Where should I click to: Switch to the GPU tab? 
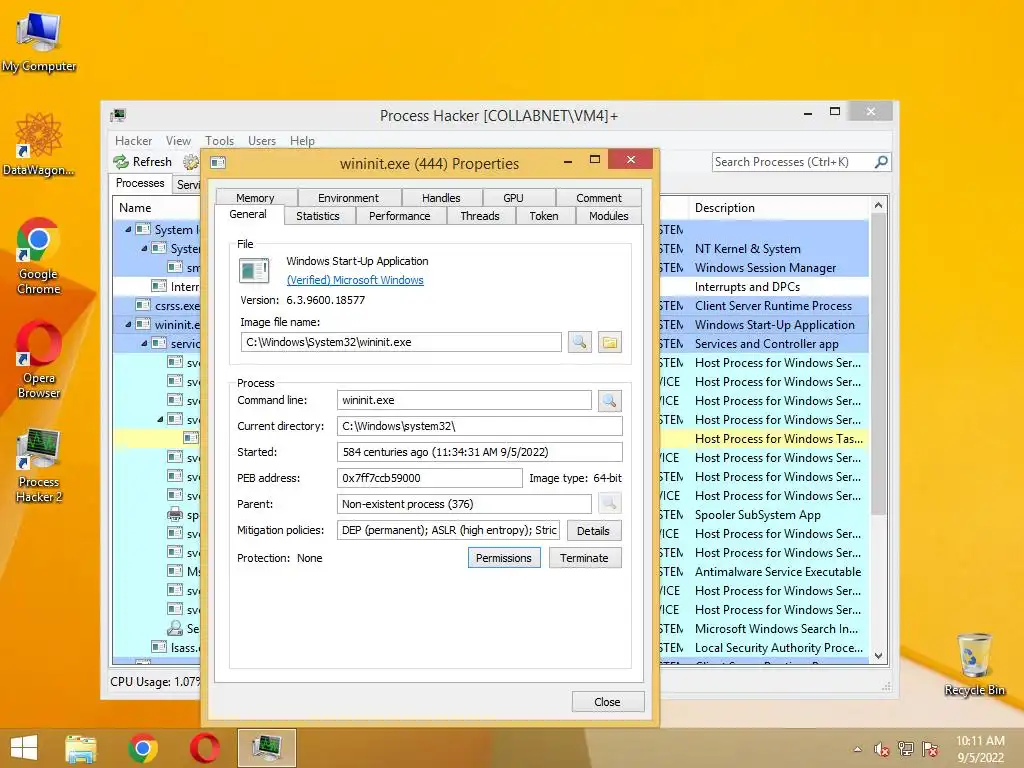[x=513, y=197]
